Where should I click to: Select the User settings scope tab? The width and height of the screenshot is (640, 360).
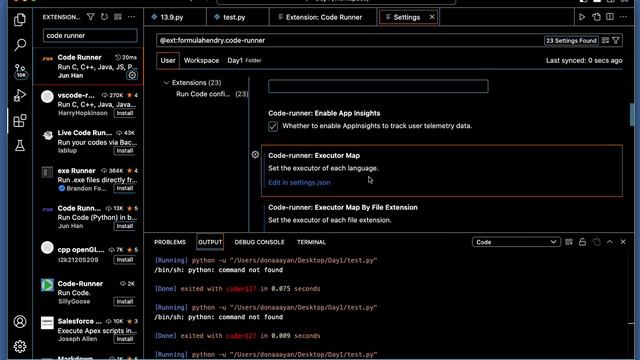168,60
